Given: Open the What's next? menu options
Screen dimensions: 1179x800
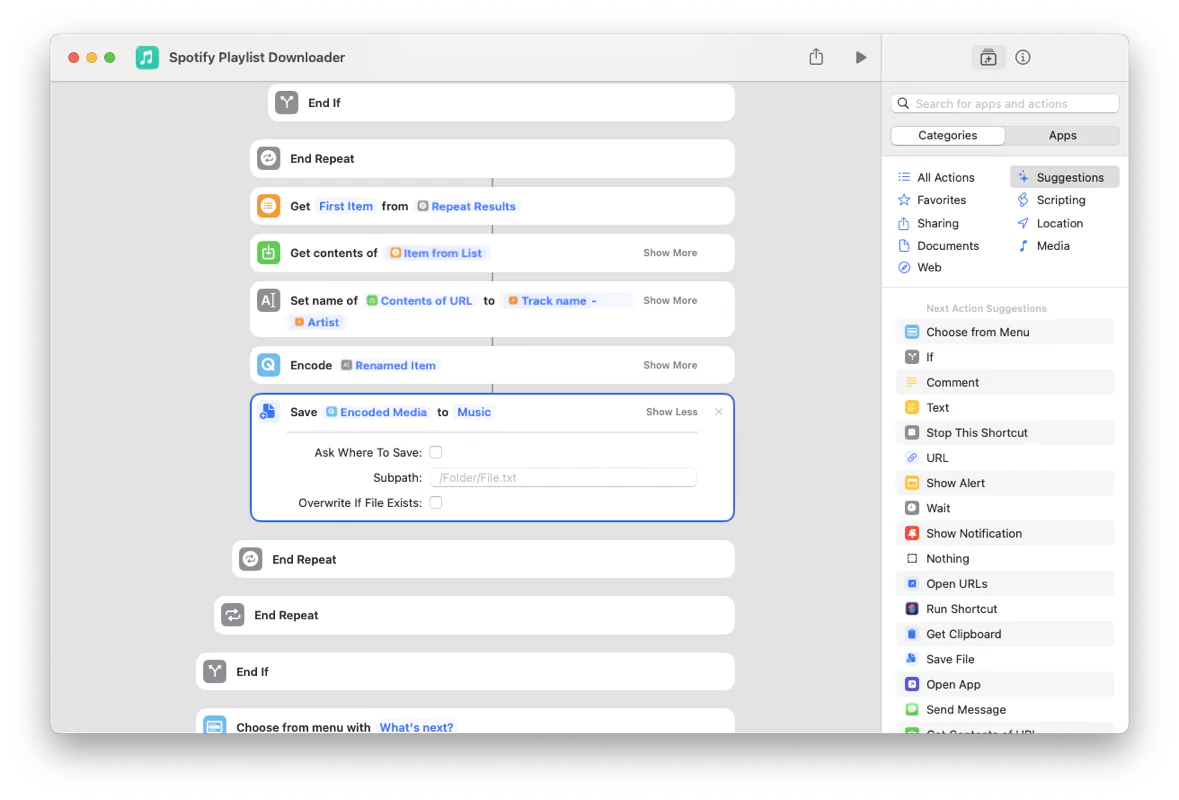Looking at the screenshot, I should [416, 727].
